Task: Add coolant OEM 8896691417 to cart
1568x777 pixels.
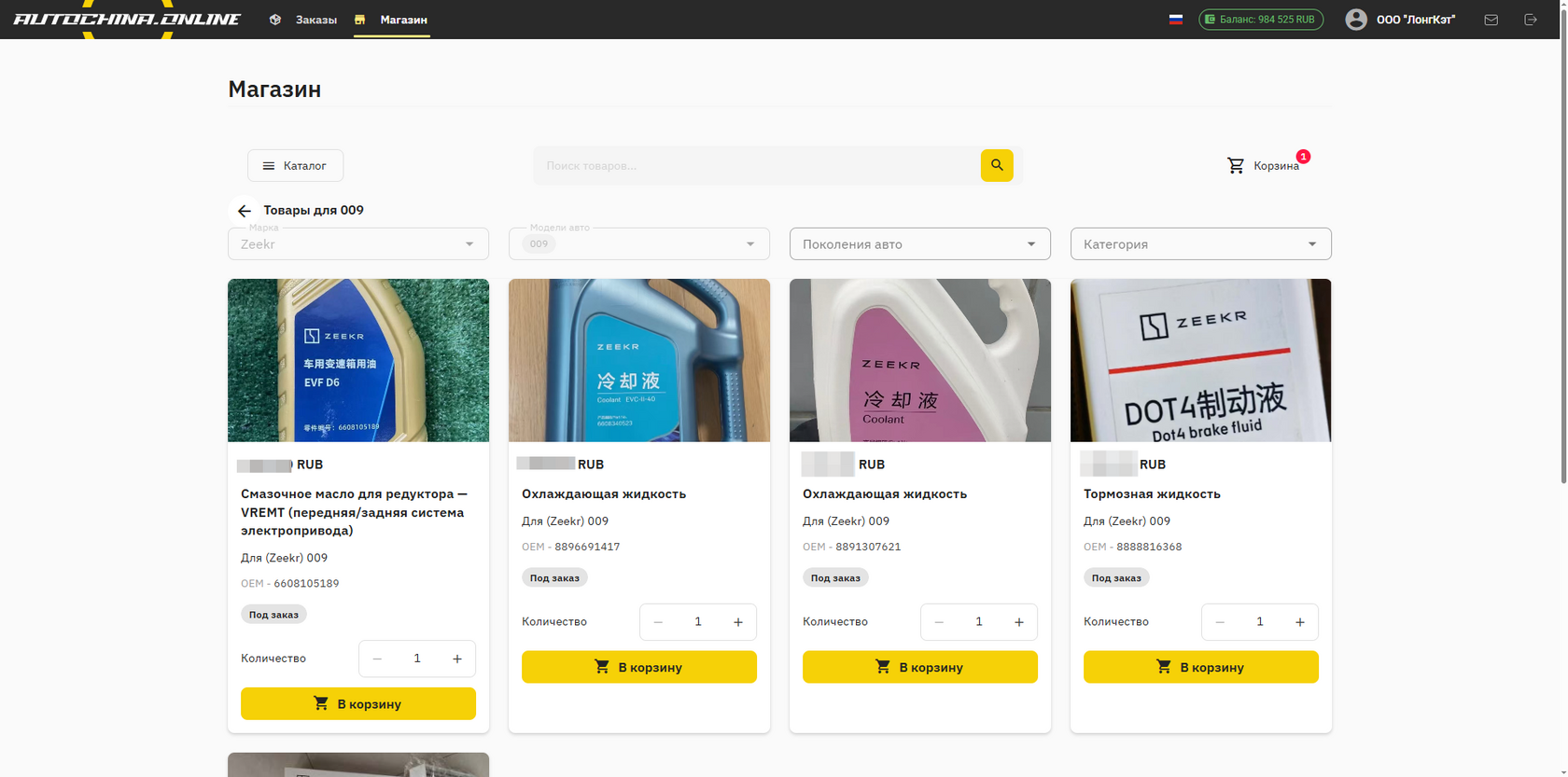Action: [639, 668]
